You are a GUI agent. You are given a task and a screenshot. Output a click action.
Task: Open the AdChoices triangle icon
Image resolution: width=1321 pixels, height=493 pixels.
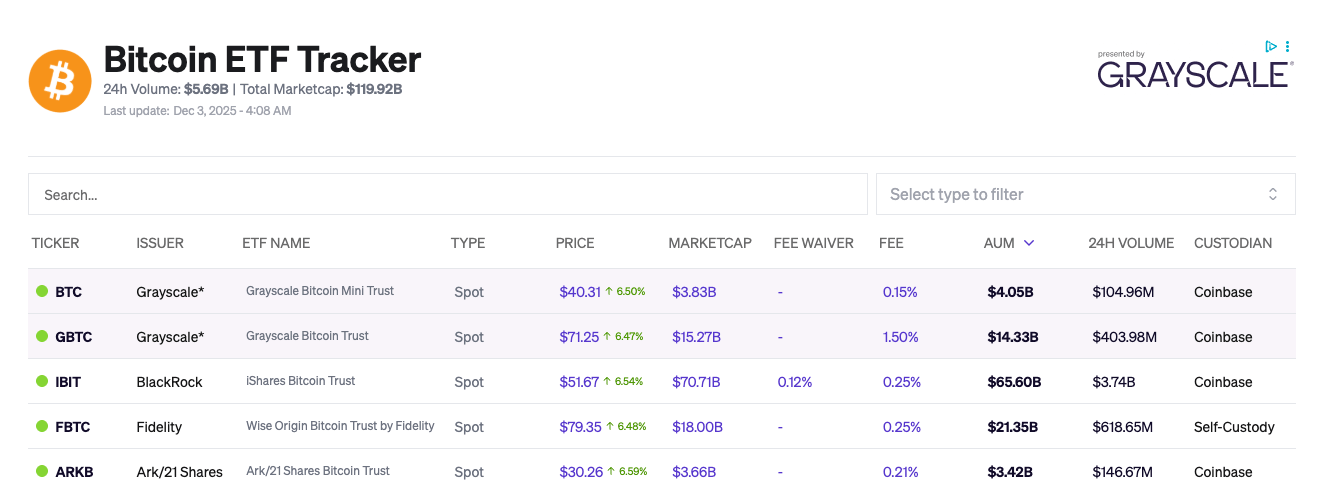click(1270, 46)
